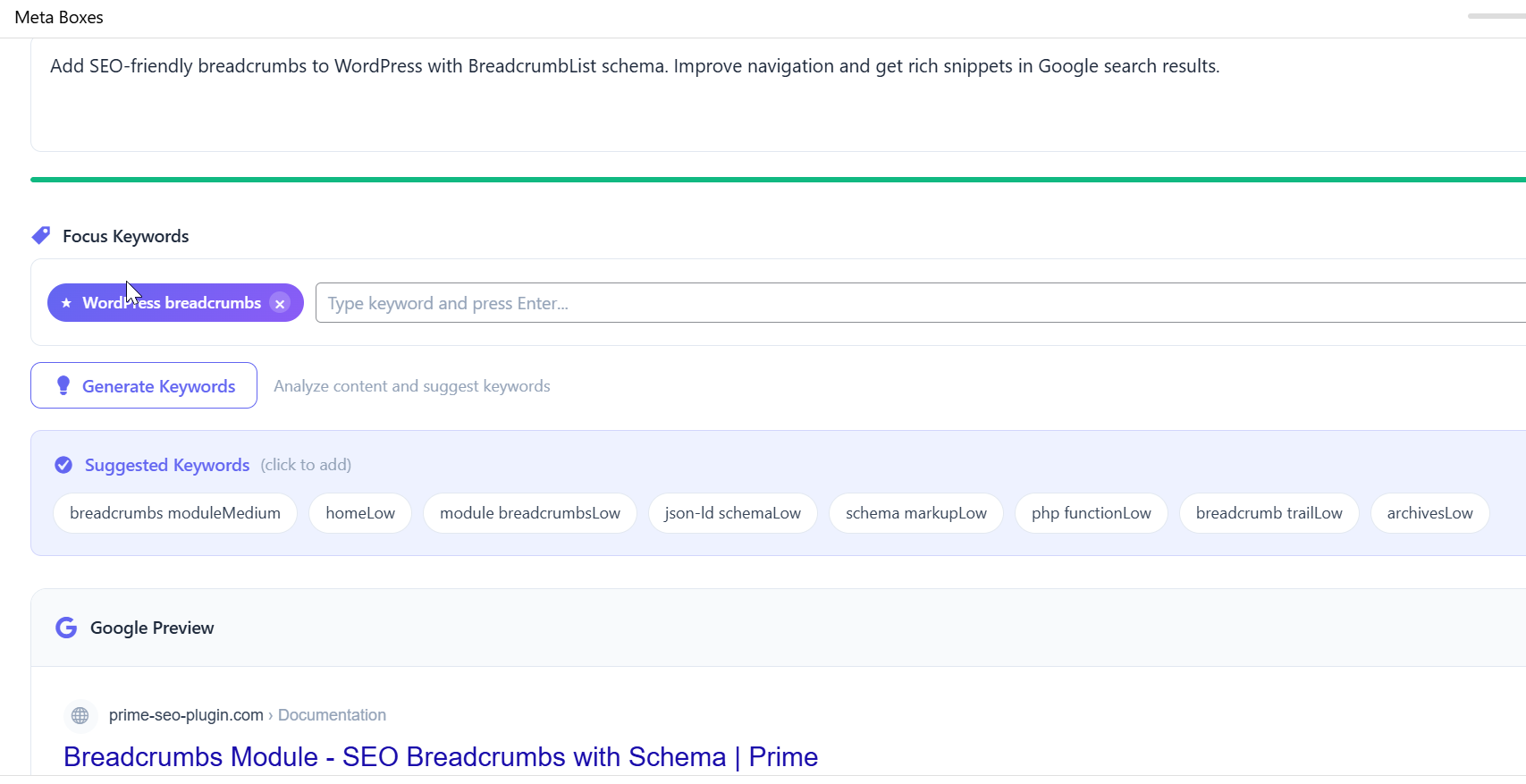Image resolution: width=1526 pixels, height=784 pixels.
Task: Click the lightbulb icon in Generate Keywords
Action: point(63,385)
